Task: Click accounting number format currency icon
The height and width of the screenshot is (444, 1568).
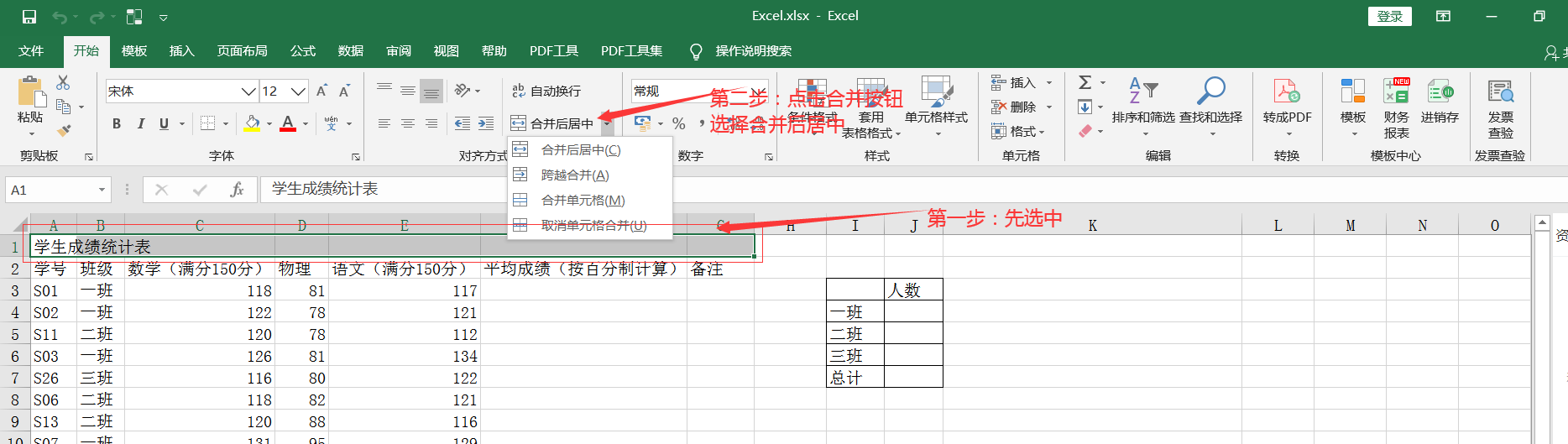Action: tap(643, 123)
